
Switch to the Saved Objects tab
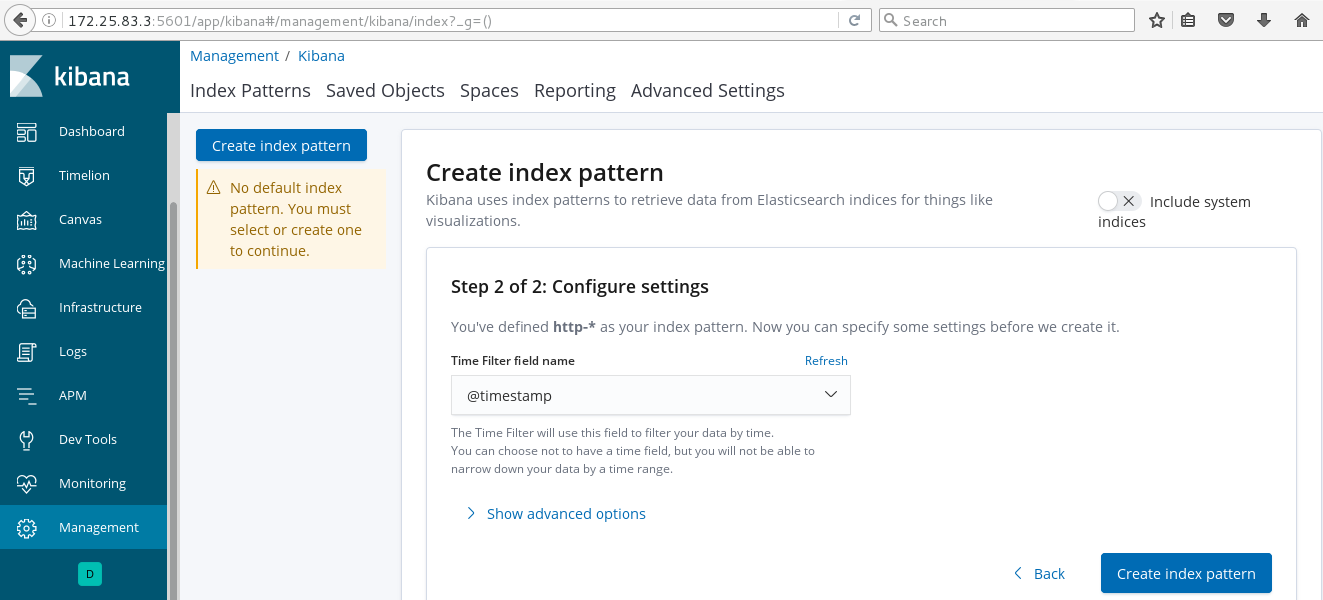click(385, 91)
